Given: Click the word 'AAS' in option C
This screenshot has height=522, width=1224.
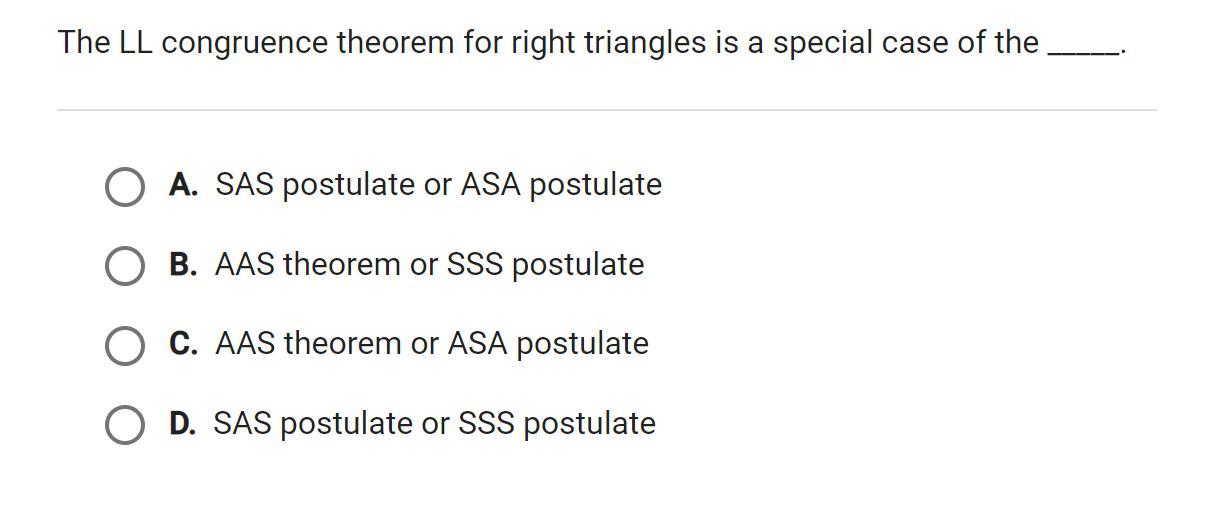Looking at the screenshot, I should pos(245,344).
